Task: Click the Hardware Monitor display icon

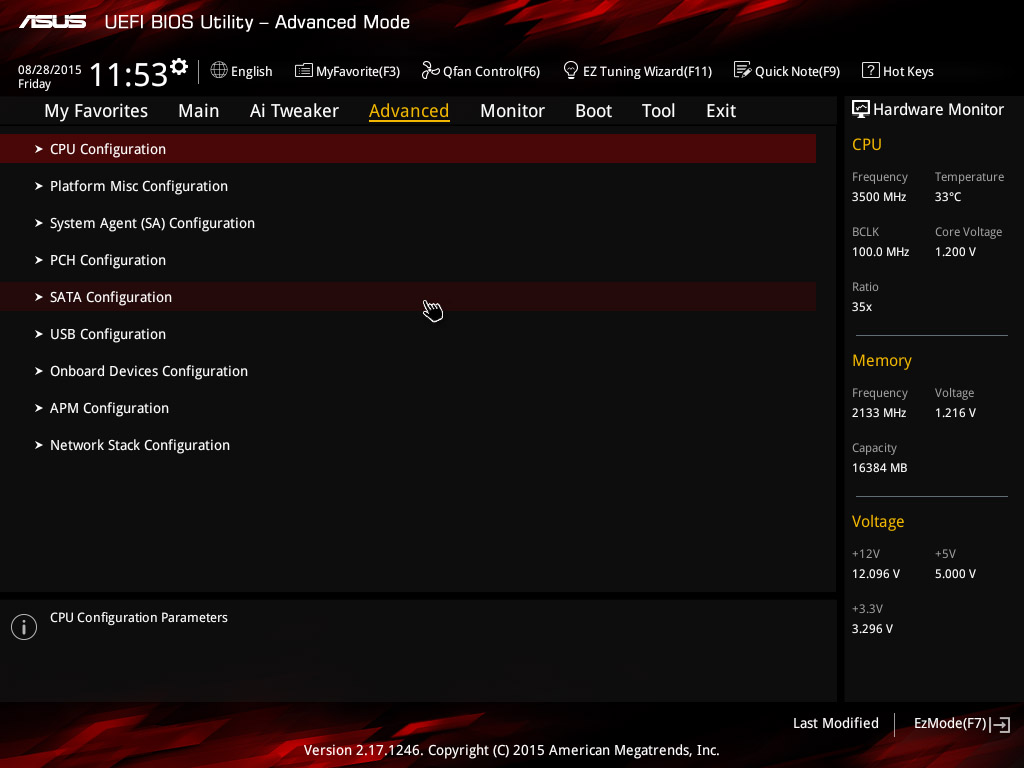Action: click(x=861, y=109)
